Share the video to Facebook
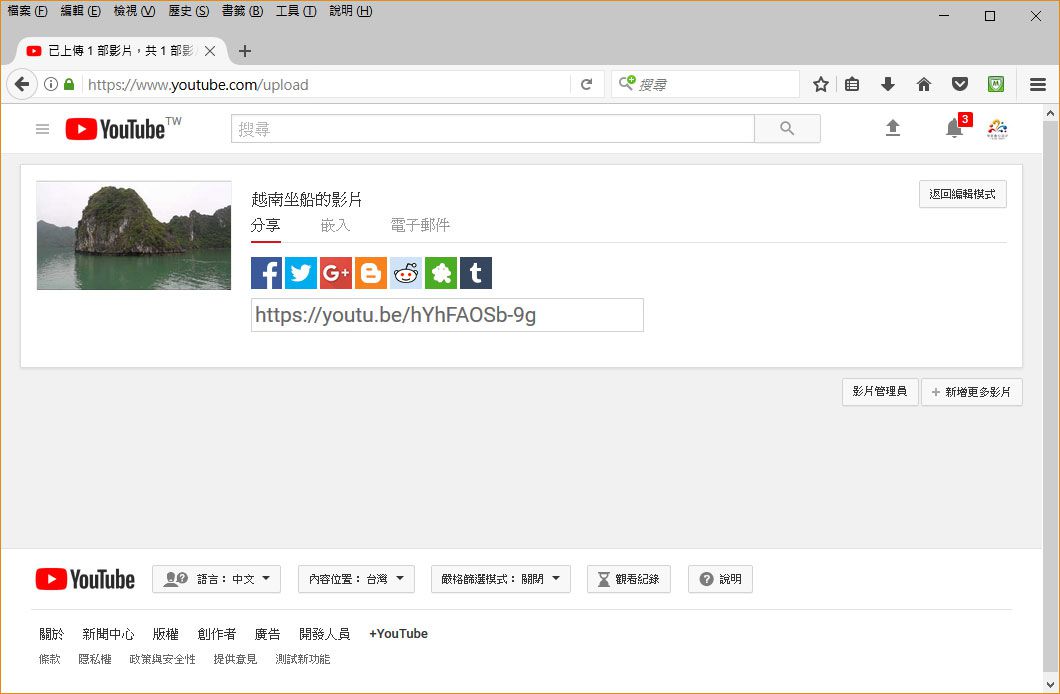The height and width of the screenshot is (694, 1060). point(266,272)
